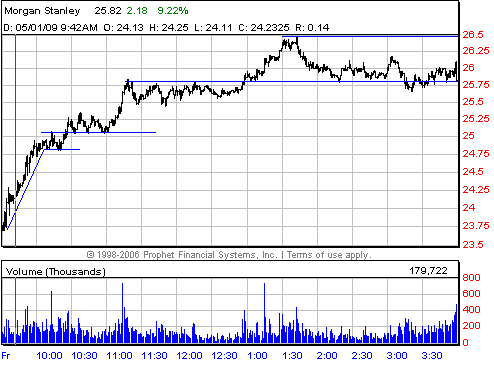Click the 11:00 time axis label
Screen dimensions: 494x373
pos(119,356)
